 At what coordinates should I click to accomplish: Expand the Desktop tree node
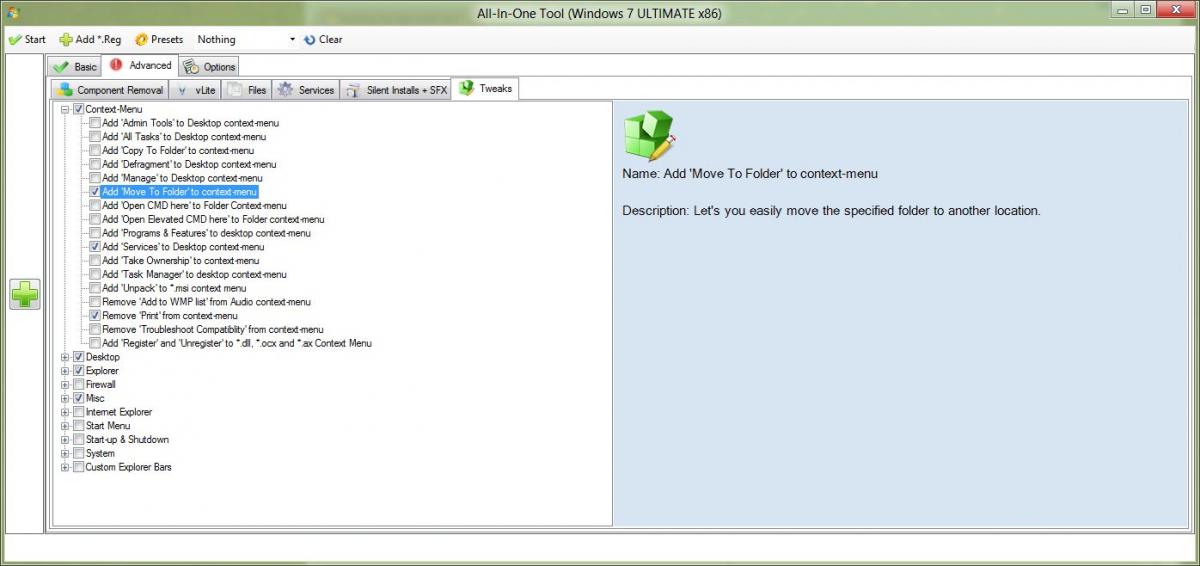[x=65, y=357]
